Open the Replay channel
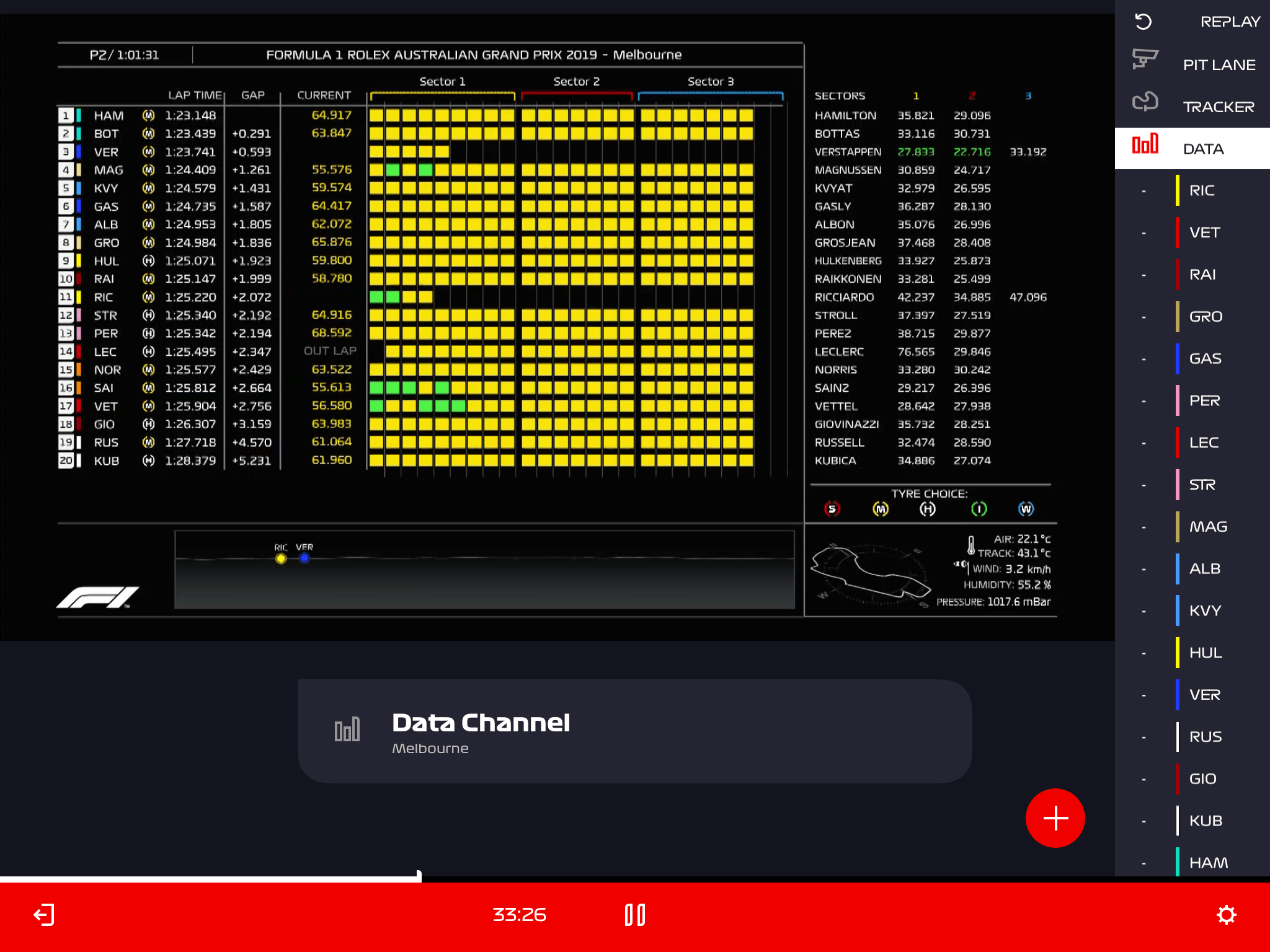1270x952 pixels. [x=1192, y=22]
